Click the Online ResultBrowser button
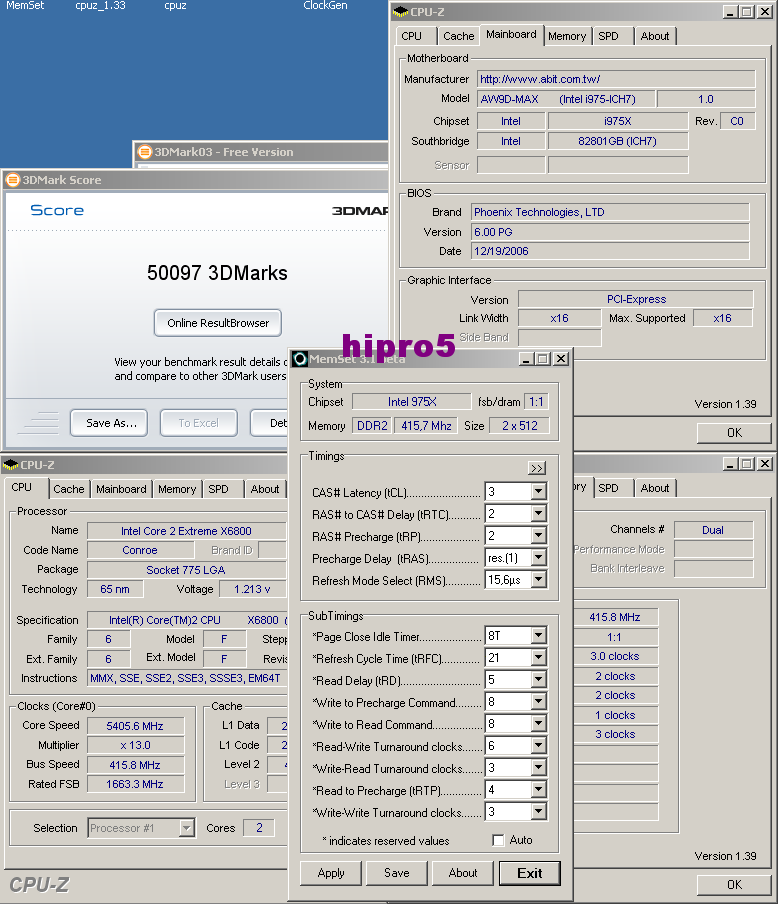This screenshot has height=904, width=778. click(x=218, y=323)
